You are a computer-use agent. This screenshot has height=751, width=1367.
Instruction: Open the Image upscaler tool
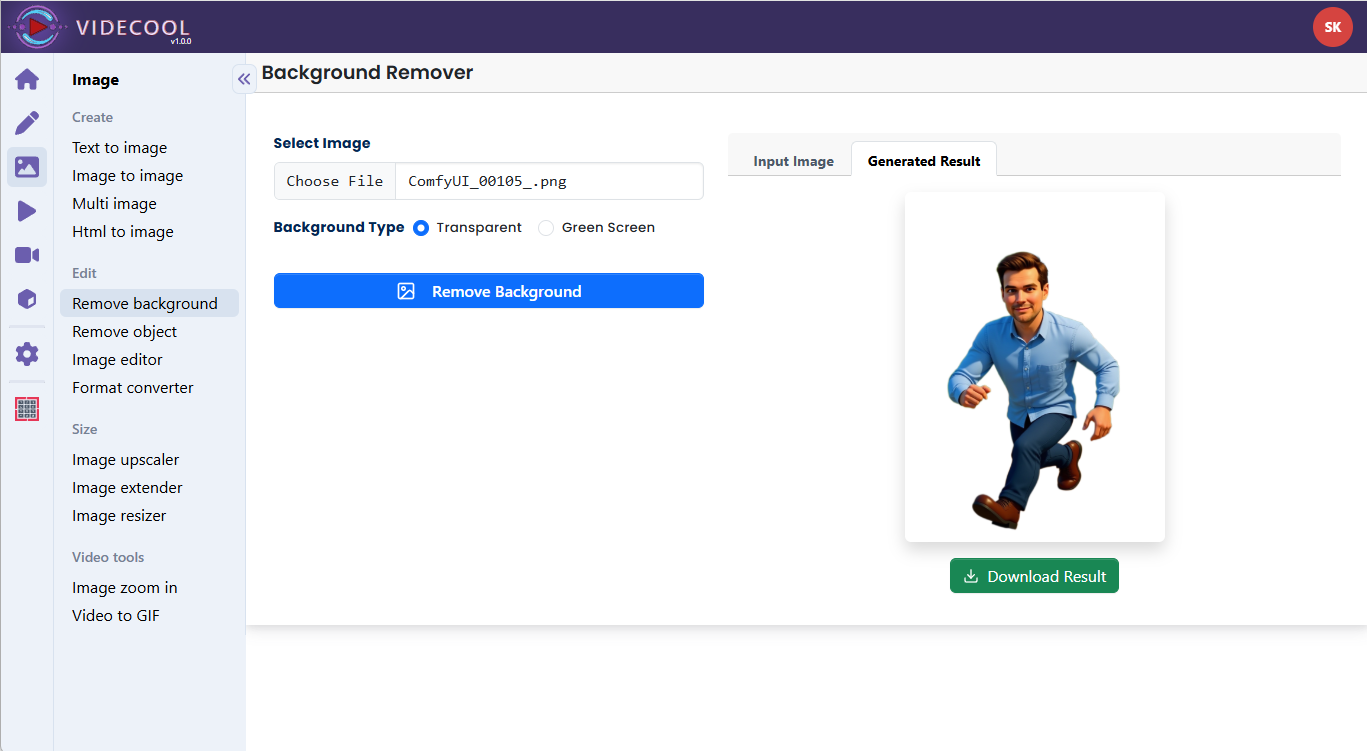[x=125, y=460]
